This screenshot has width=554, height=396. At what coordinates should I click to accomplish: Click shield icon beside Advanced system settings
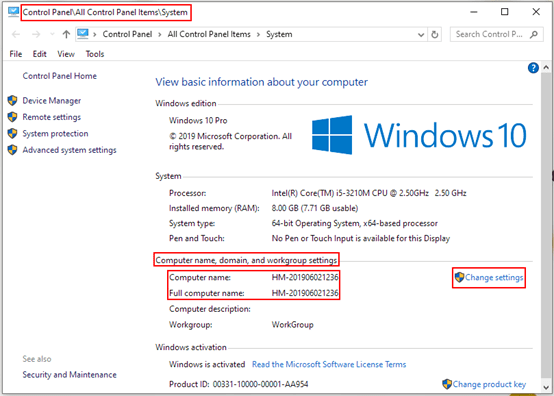click(12, 150)
